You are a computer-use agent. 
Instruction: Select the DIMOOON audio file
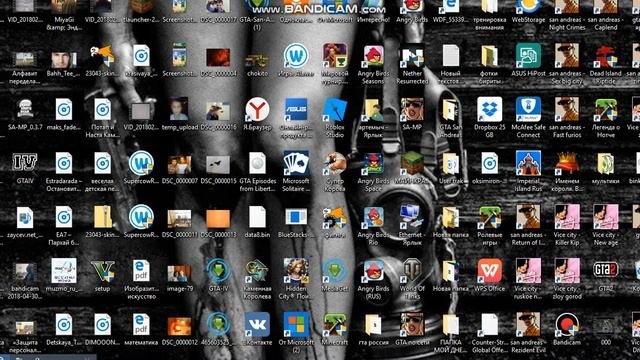102,325
